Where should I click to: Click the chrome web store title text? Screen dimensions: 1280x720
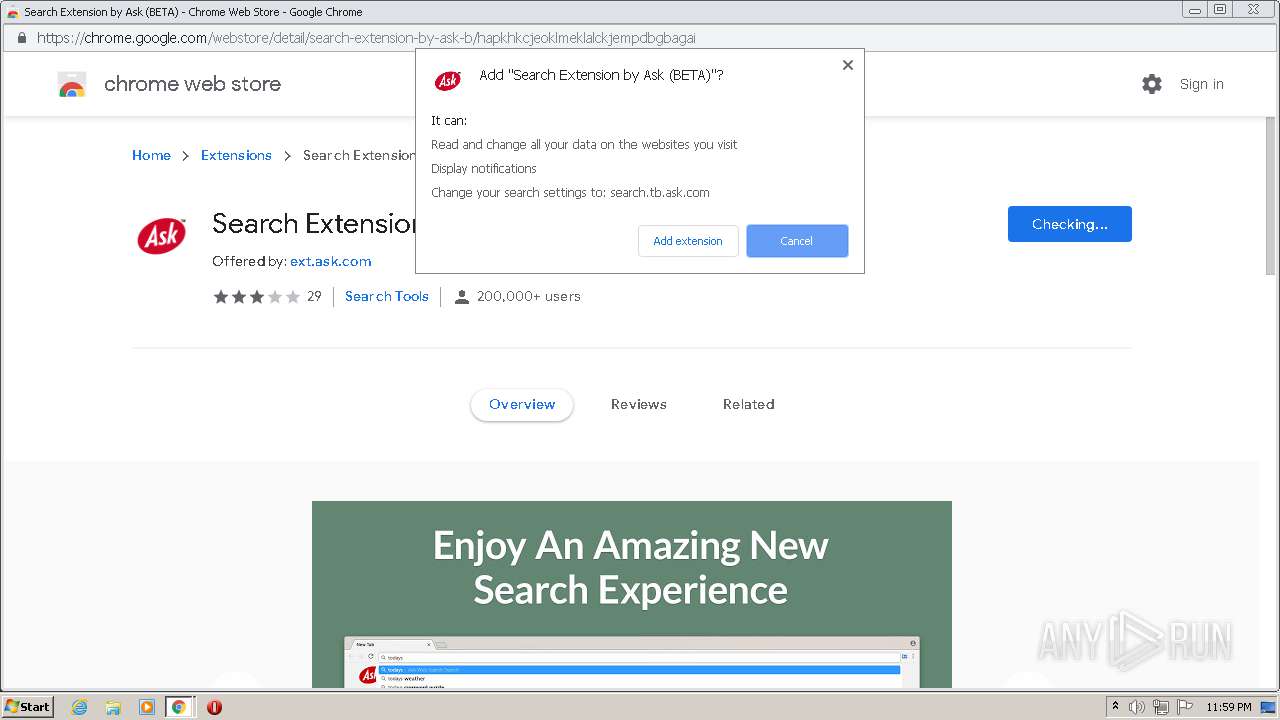[x=192, y=84]
